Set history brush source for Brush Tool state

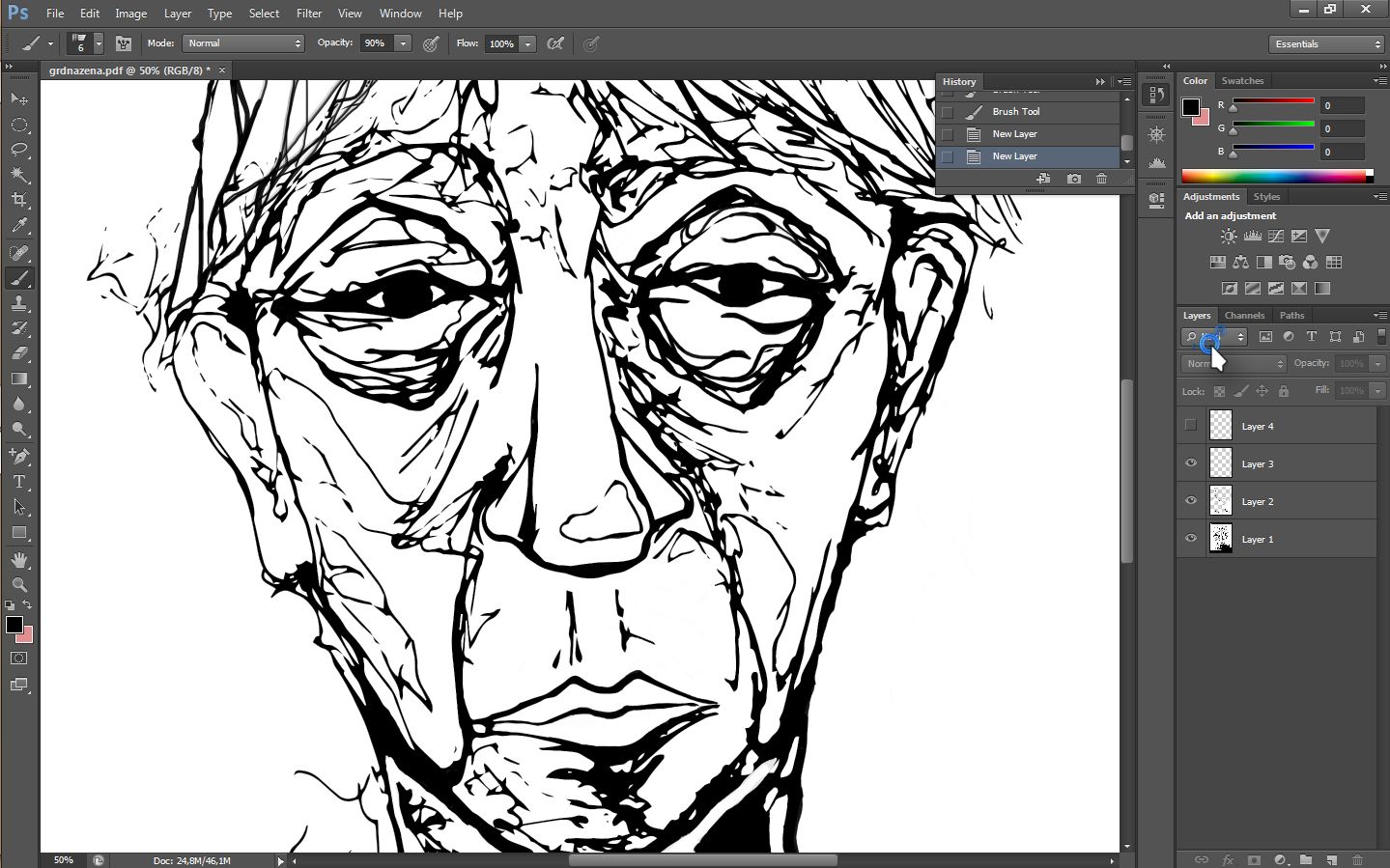(x=948, y=112)
